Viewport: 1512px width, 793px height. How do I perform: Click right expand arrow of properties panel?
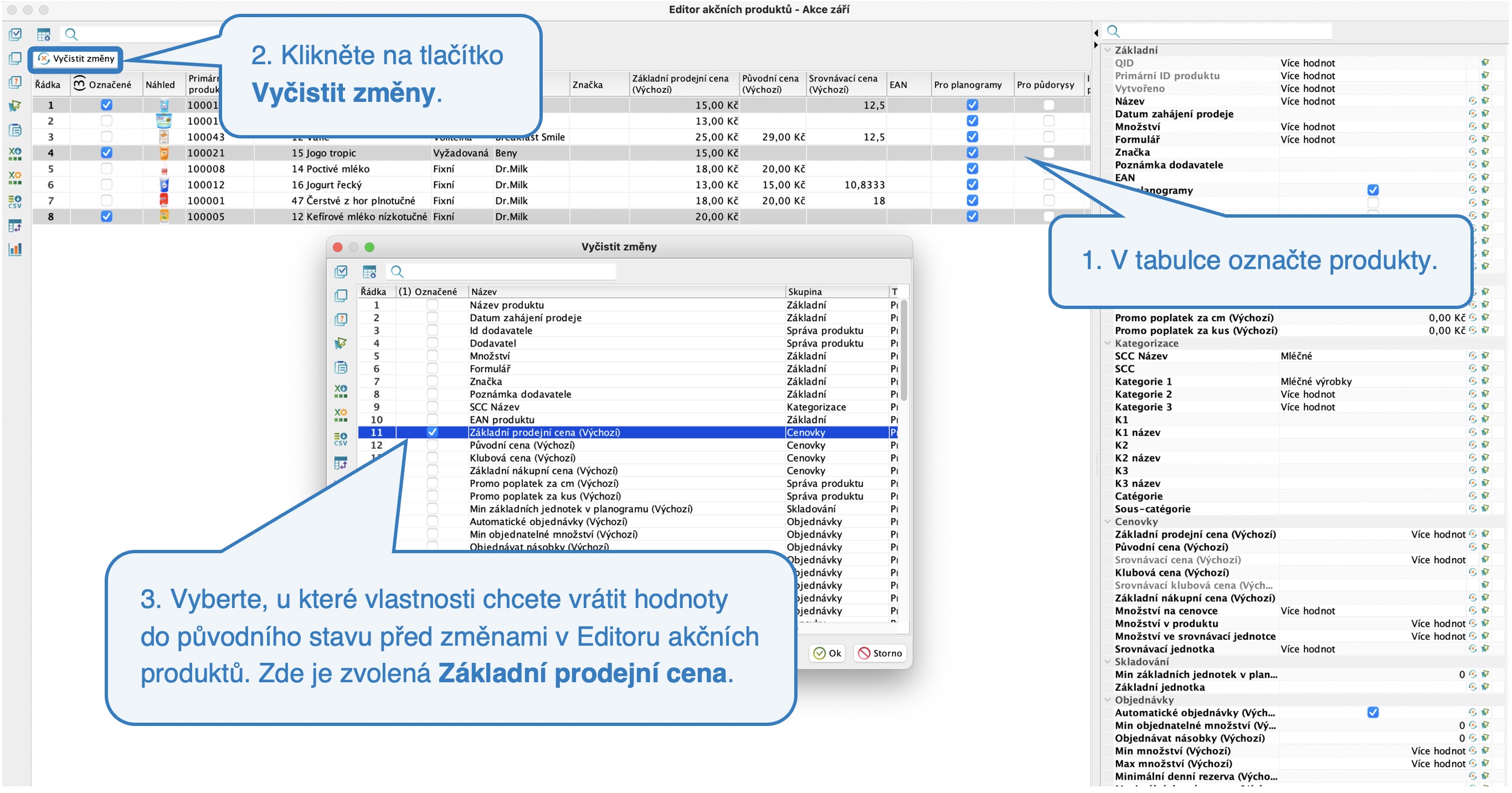[x=1096, y=45]
